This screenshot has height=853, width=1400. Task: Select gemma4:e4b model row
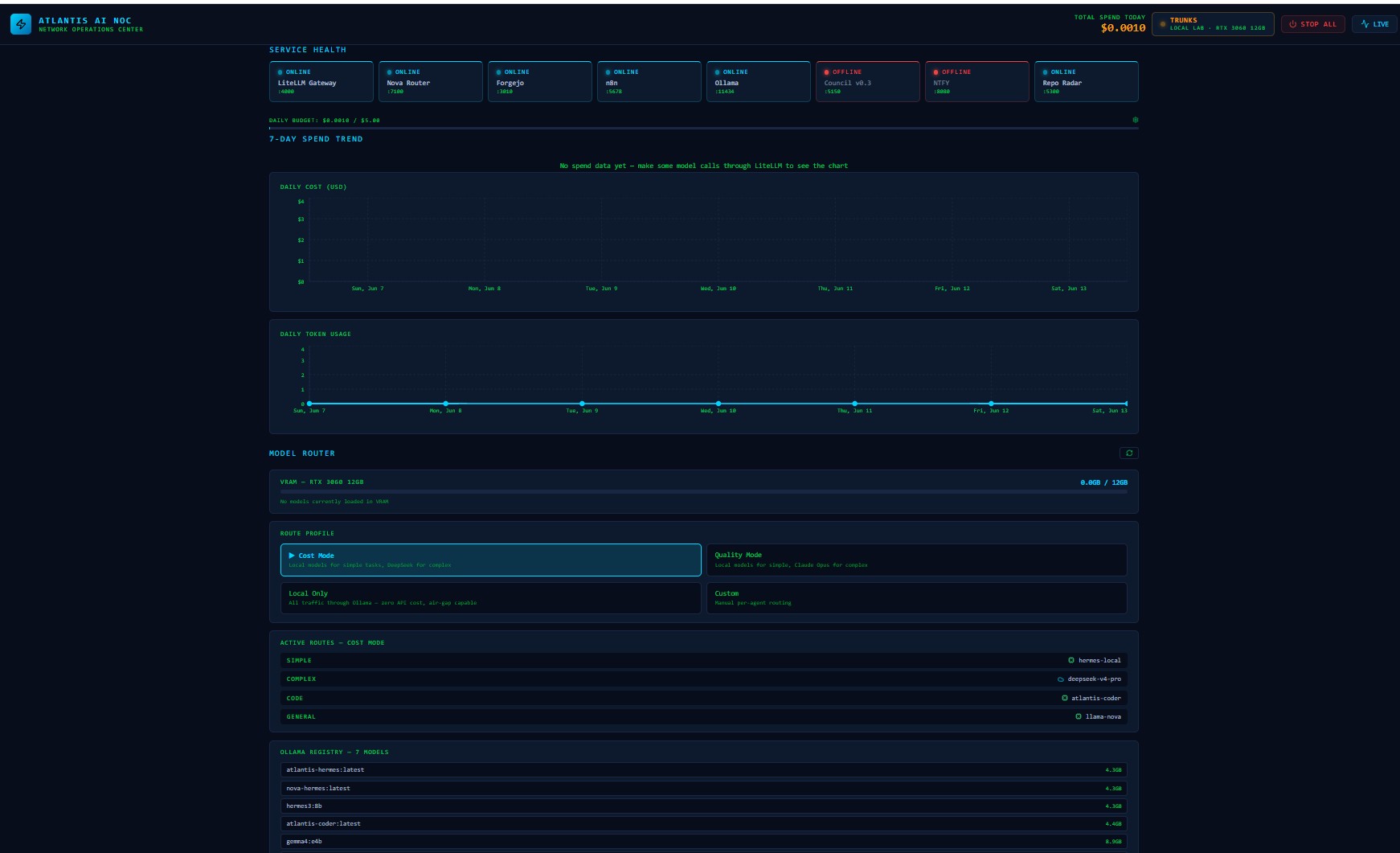[x=704, y=841]
